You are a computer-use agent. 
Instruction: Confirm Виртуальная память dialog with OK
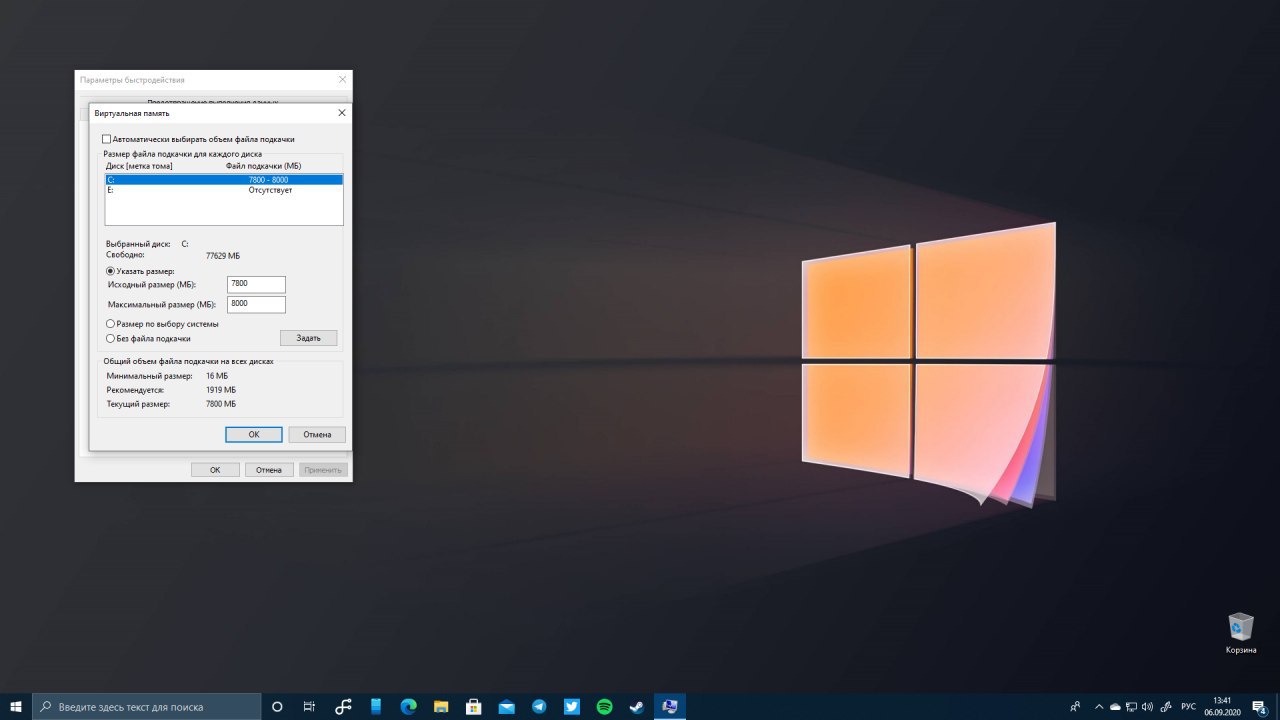254,434
